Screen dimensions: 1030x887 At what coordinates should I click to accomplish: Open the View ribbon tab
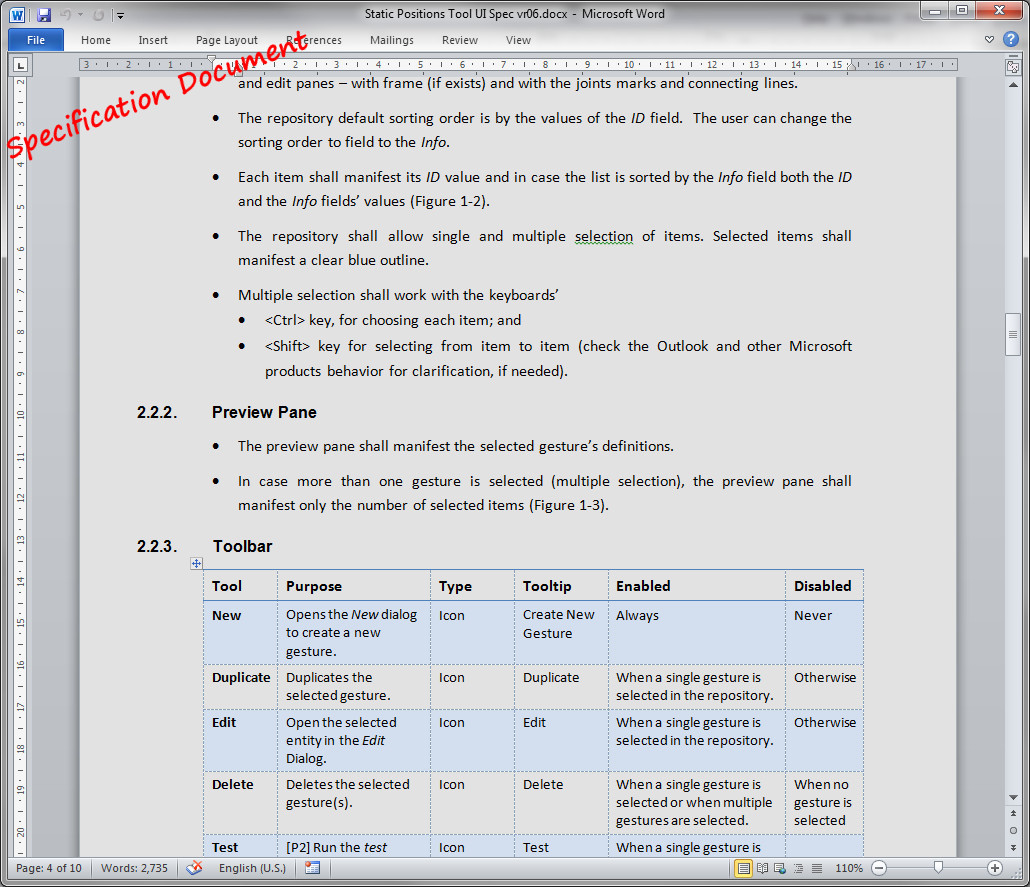point(518,40)
